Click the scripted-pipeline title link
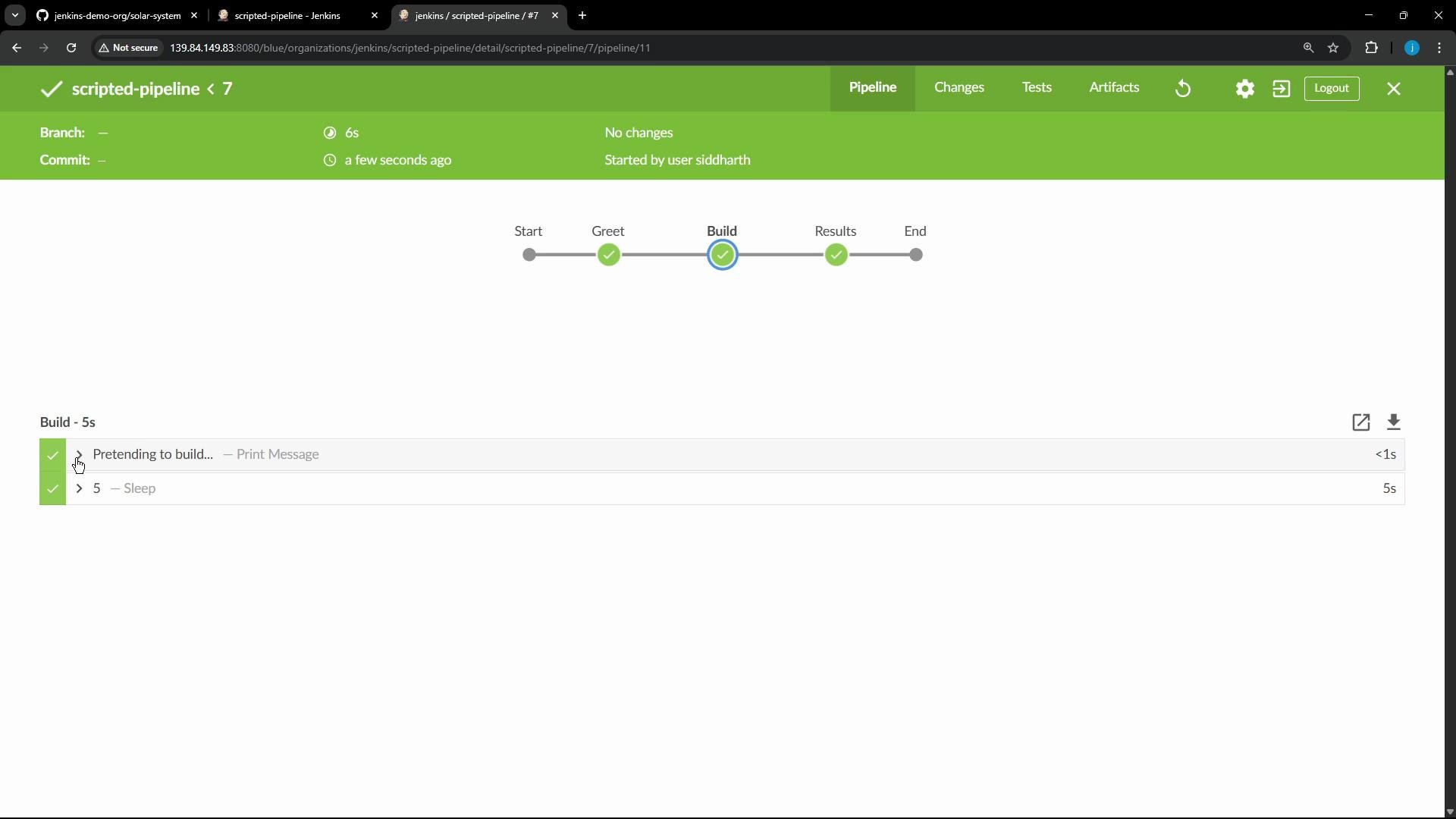Viewport: 1456px width, 819px height. [x=135, y=89]
